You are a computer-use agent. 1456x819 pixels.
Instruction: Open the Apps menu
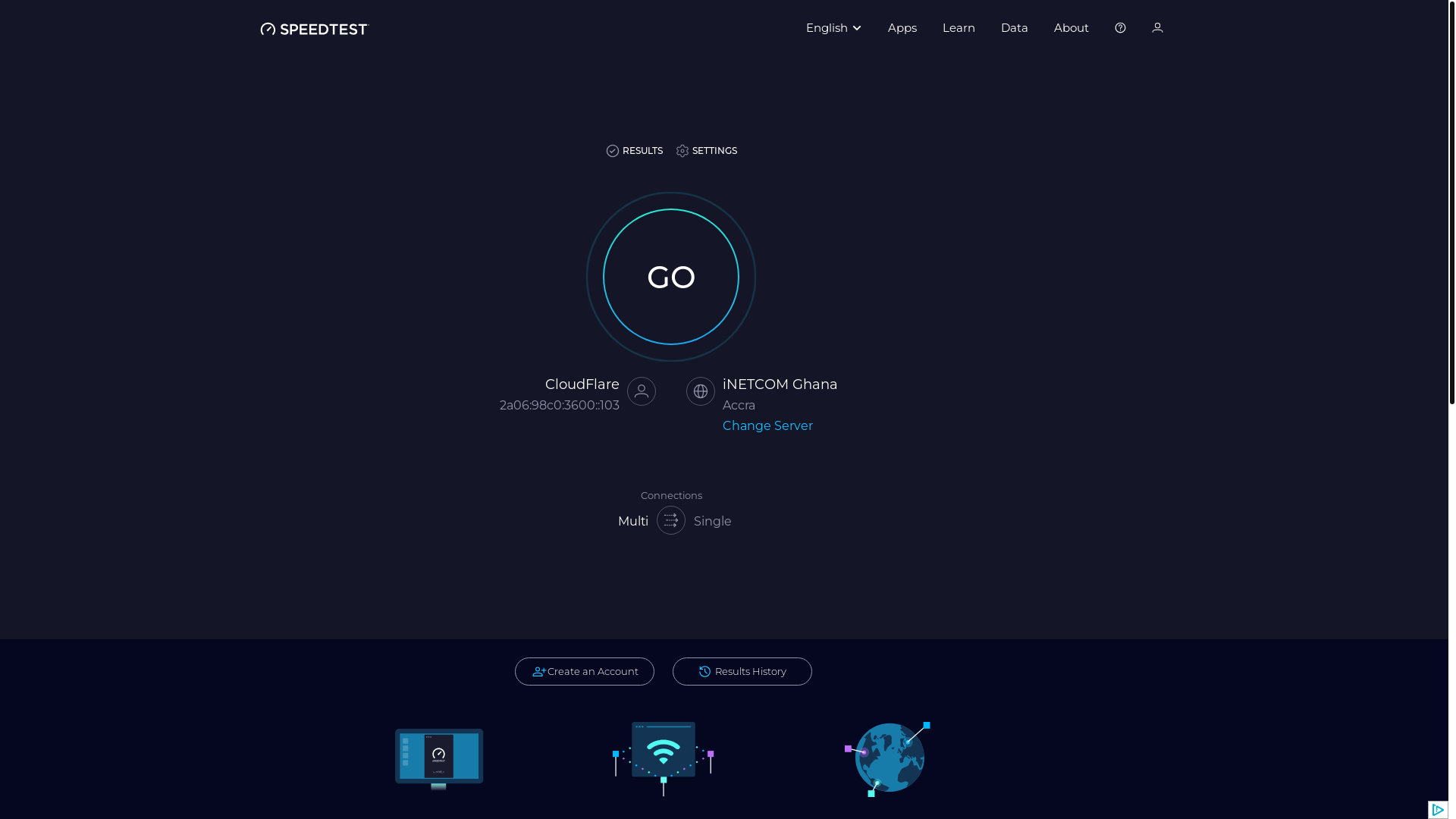[x=902, y=28]
